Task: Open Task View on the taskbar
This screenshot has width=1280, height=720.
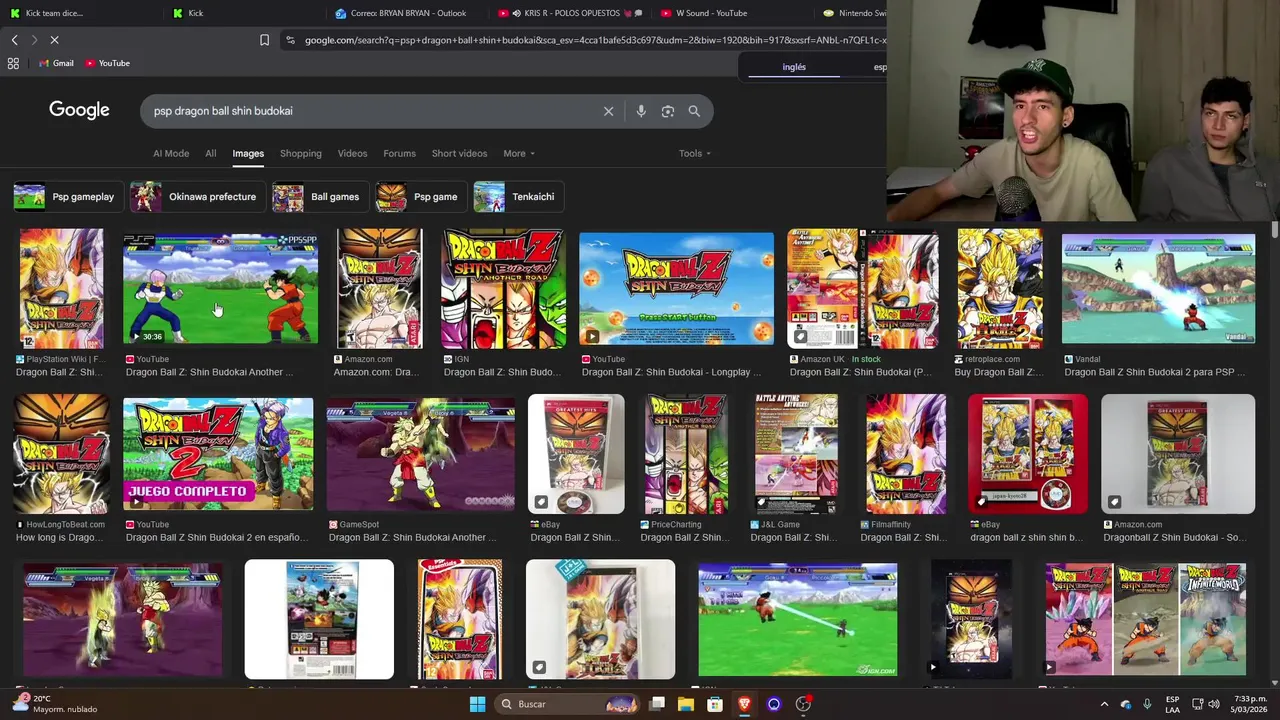Action: (x=657, y=704)
